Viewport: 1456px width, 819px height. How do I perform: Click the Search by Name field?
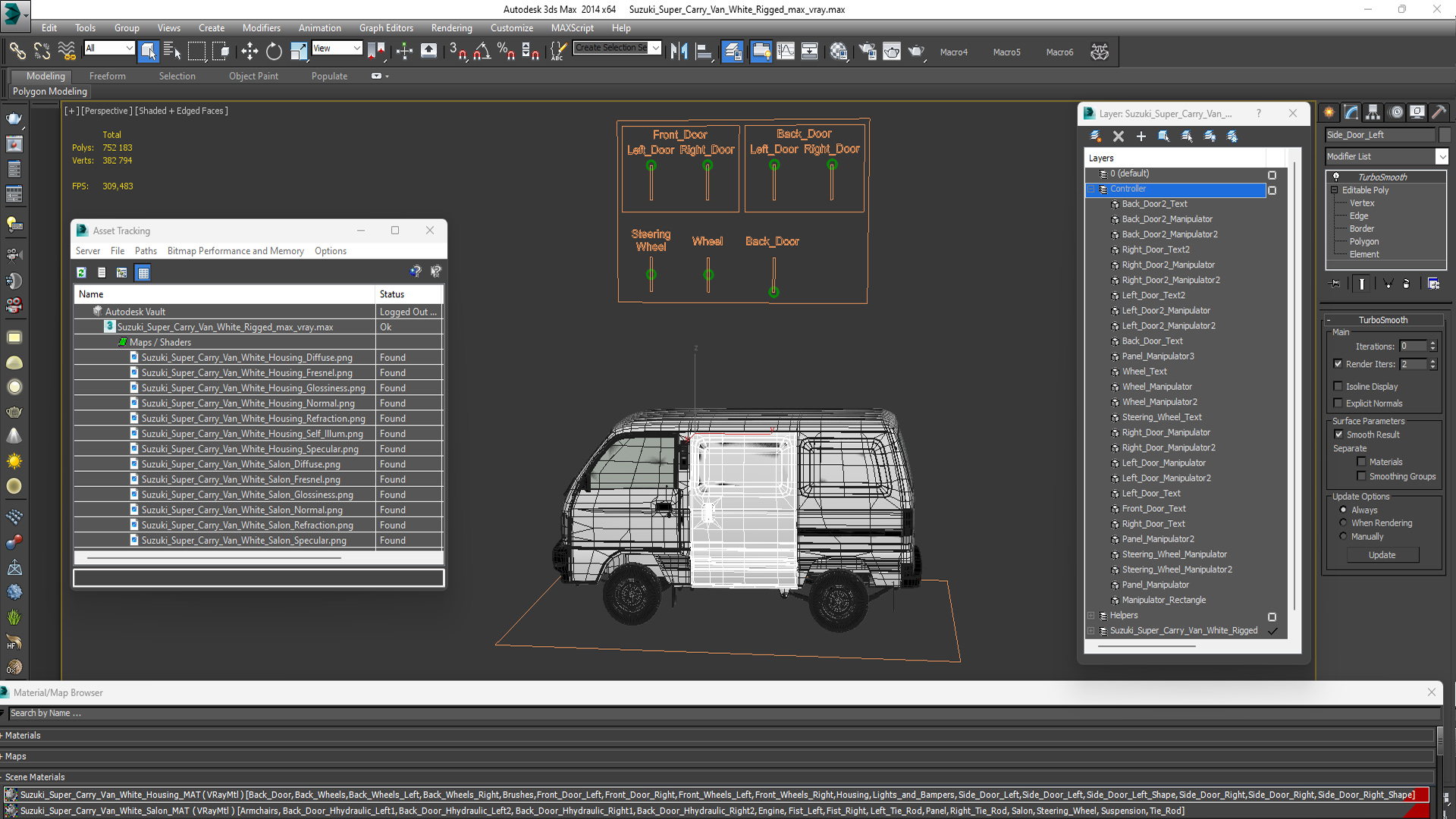pyautogui.click(x=724, y=714)
